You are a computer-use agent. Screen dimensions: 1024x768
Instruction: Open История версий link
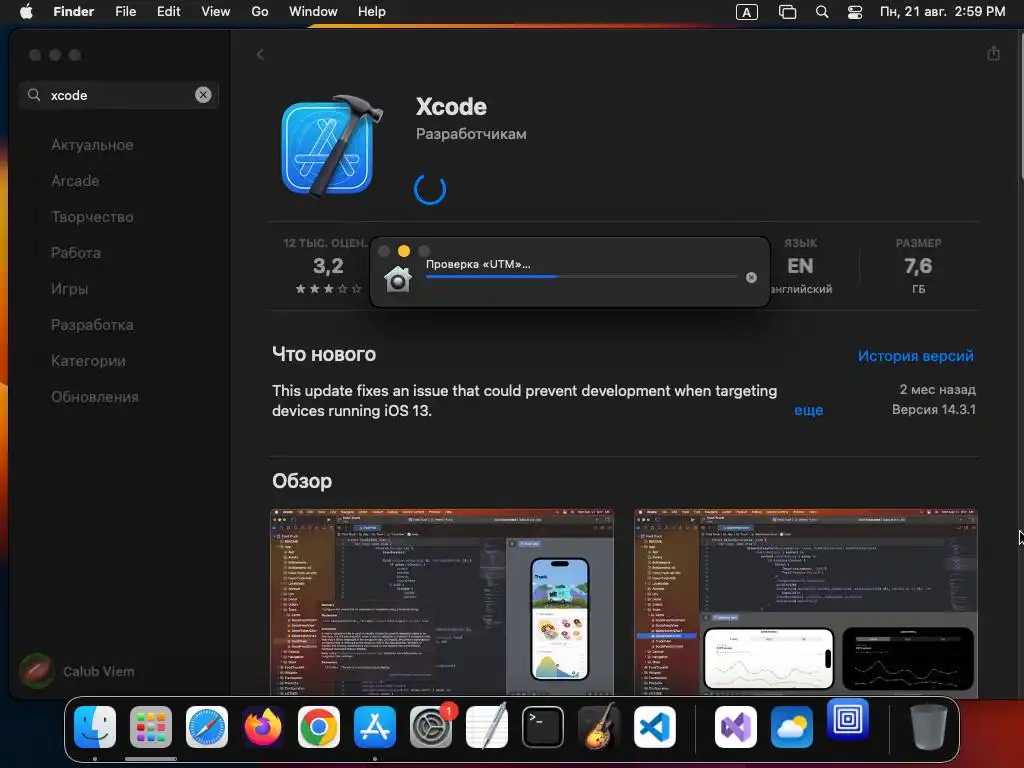click(915, 356)
